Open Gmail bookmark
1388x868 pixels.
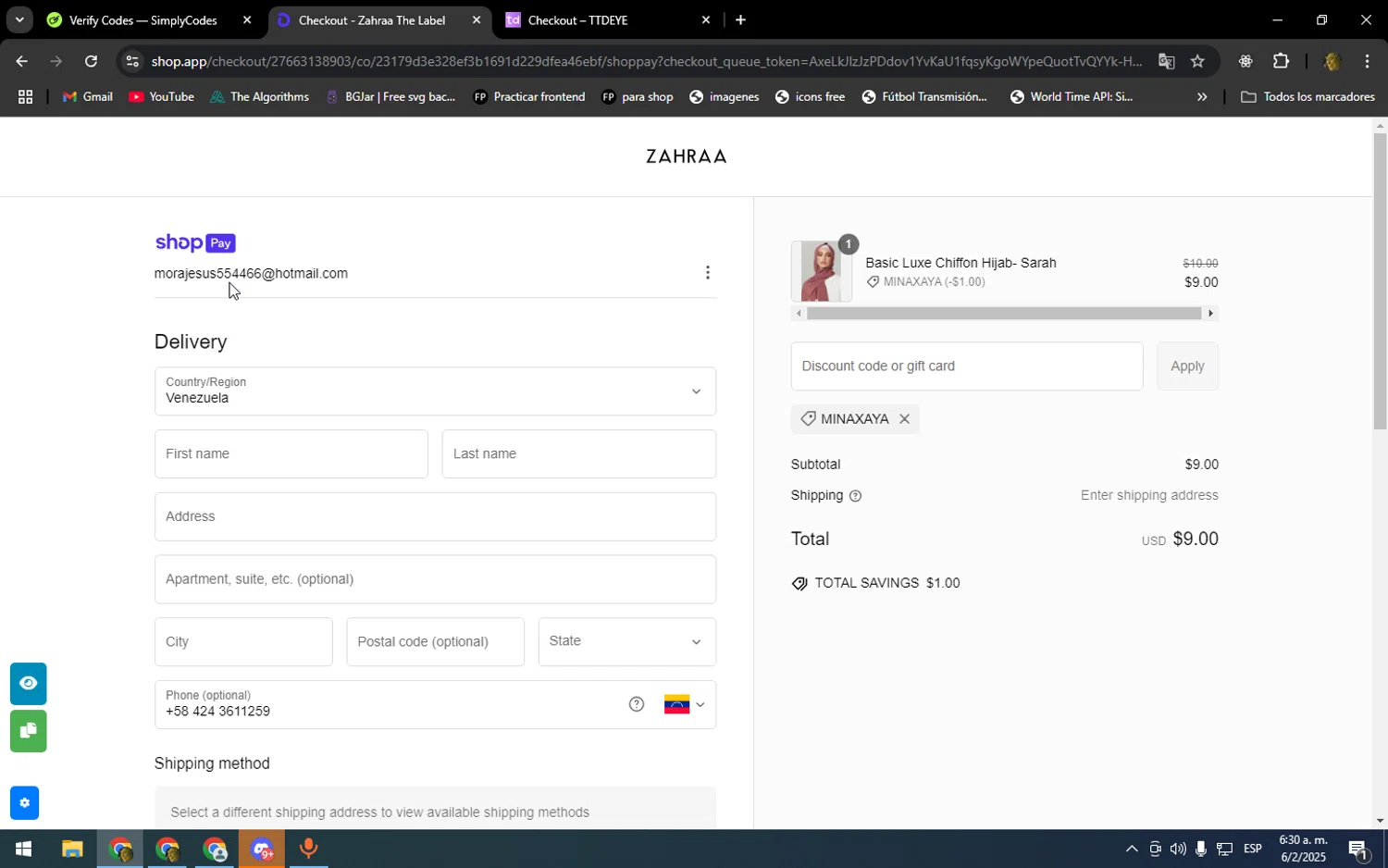tap(88, 97)
